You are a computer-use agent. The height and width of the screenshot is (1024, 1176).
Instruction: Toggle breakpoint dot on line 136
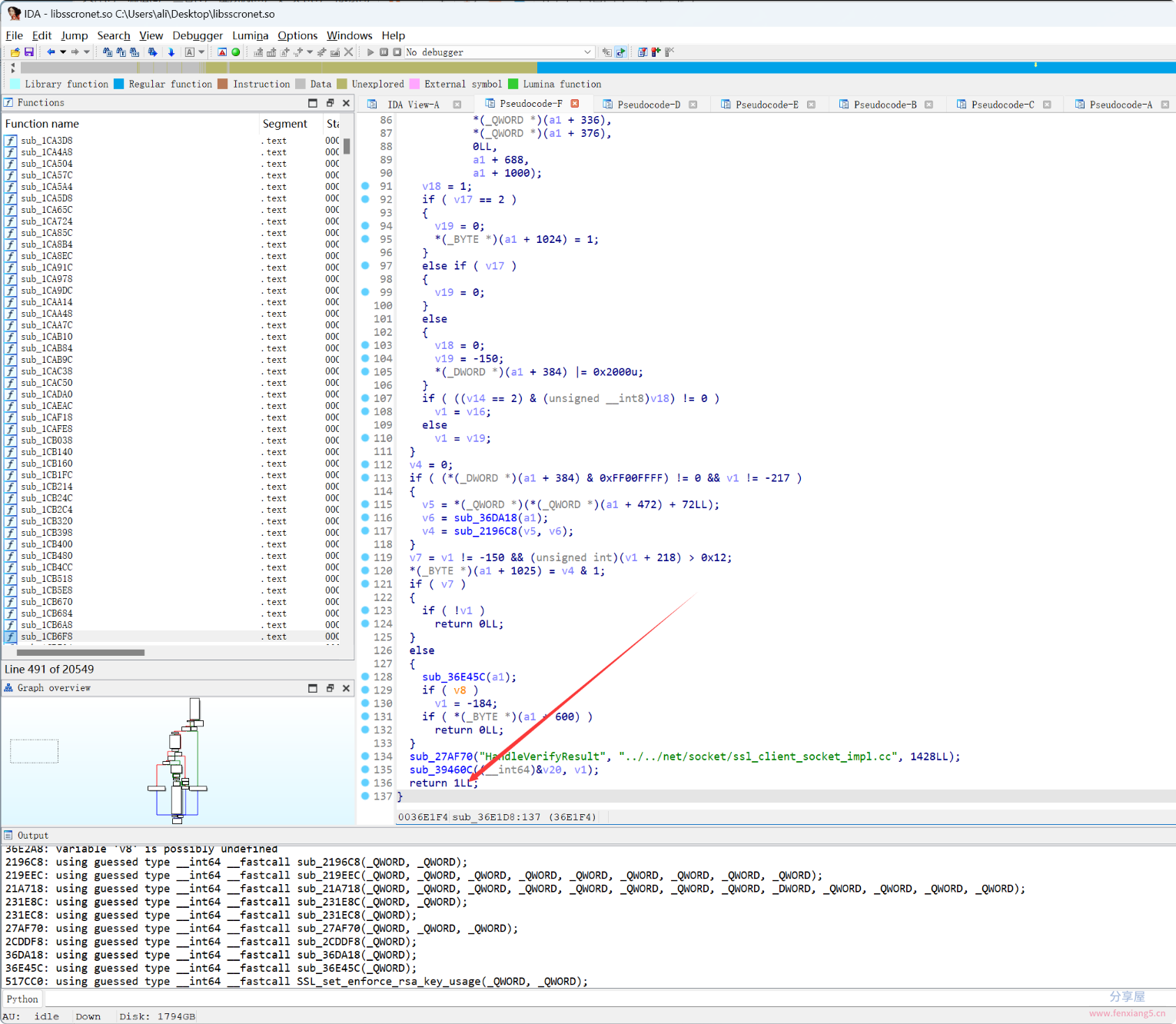(x=365, y=783)
